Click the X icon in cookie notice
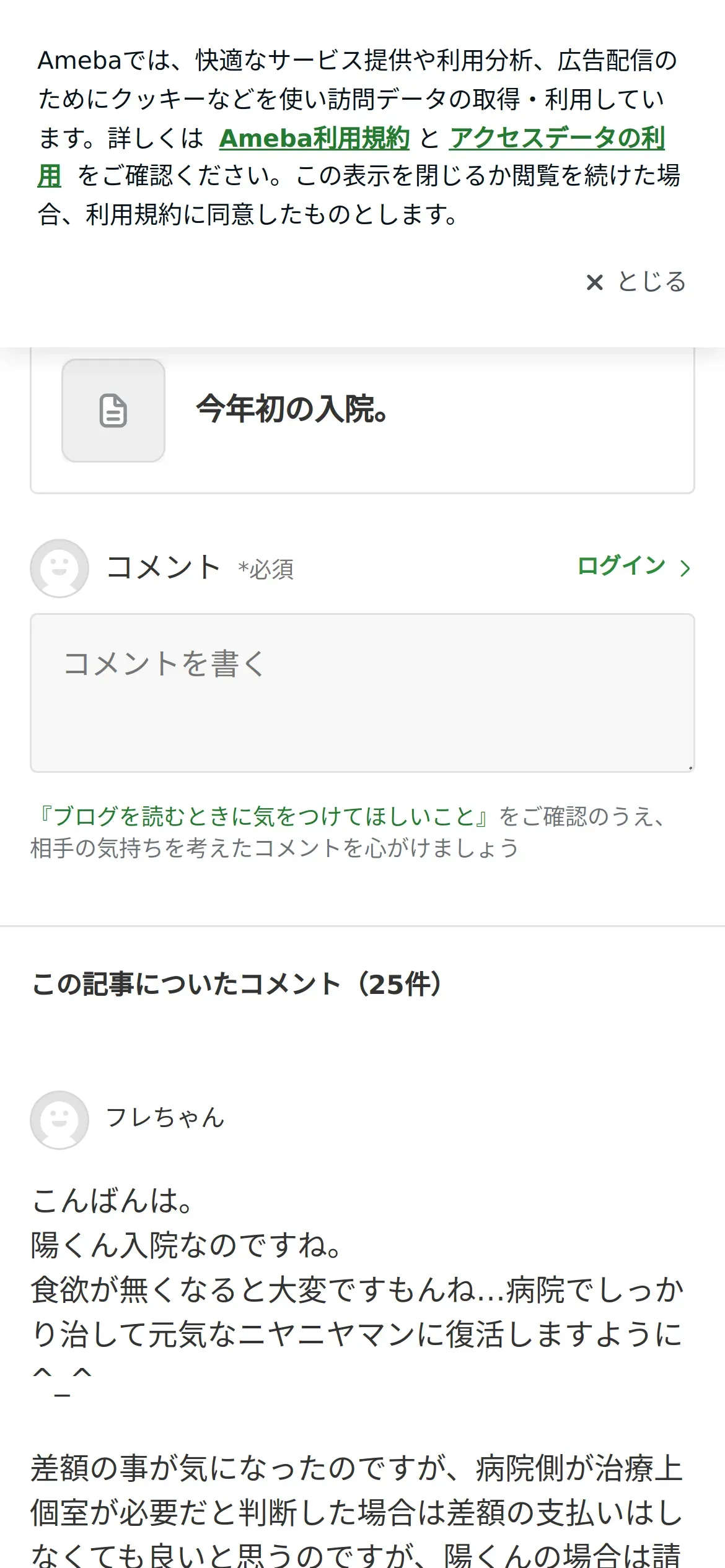The height and width of the screenshot is (1568, 725). (594, 282)
